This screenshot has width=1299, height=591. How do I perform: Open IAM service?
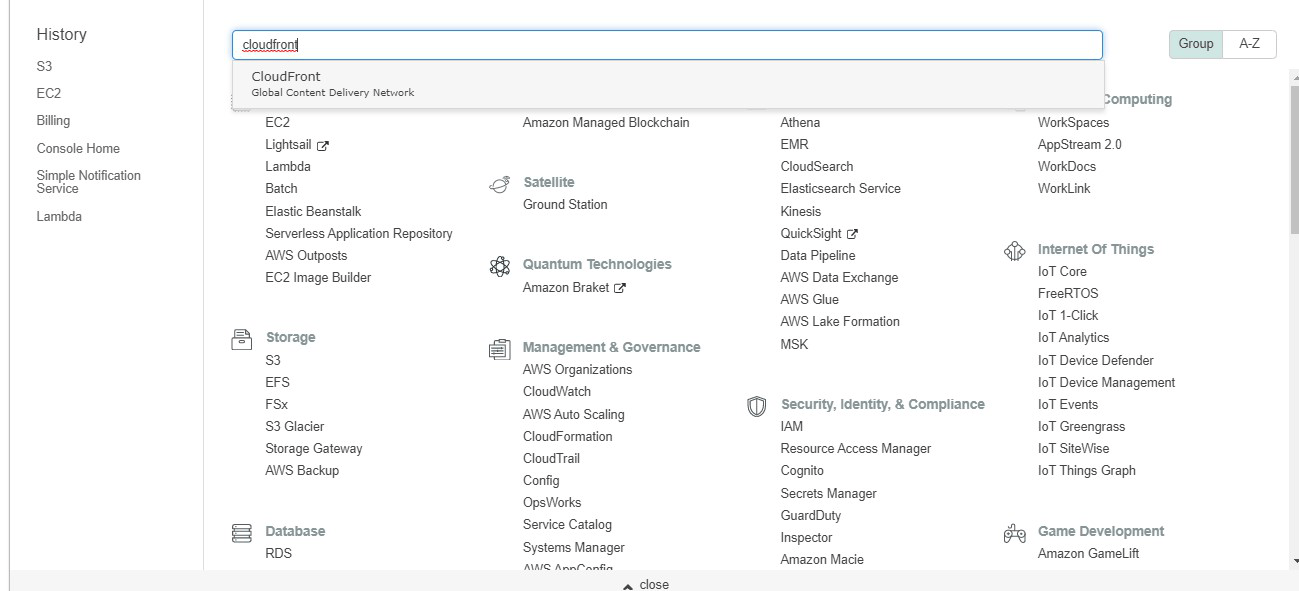click(792, 427)
